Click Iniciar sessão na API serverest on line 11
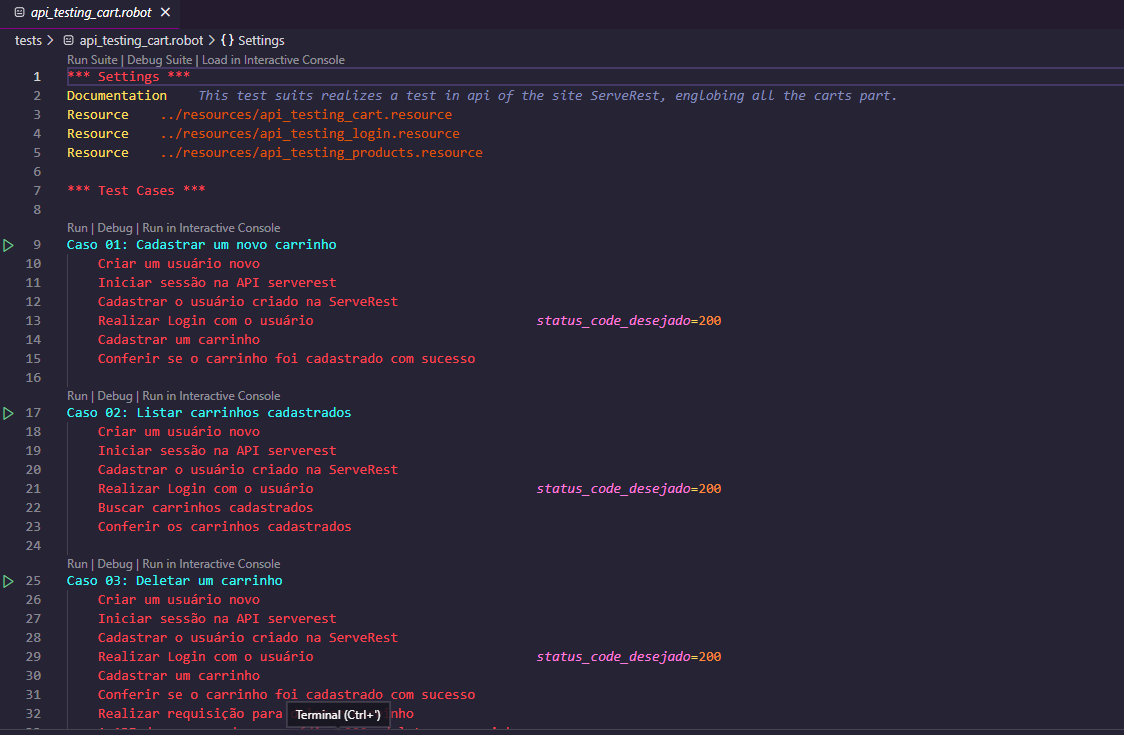Image resolution: width=1124 pixels, height=735 pixels. click(216, 283)
